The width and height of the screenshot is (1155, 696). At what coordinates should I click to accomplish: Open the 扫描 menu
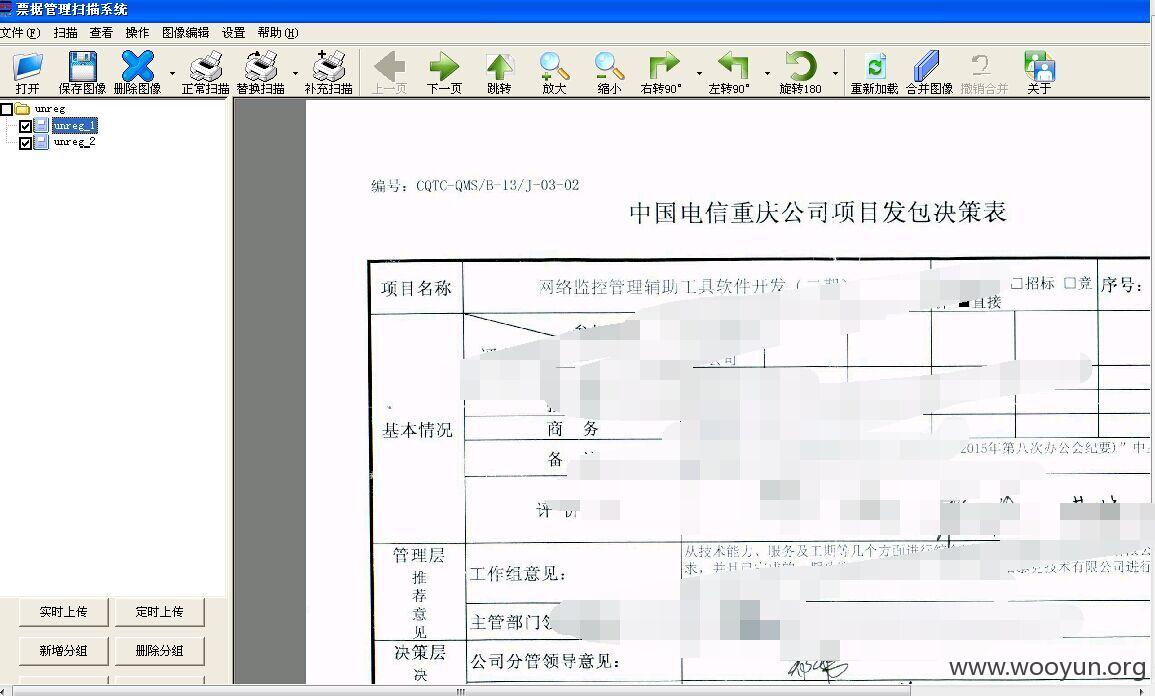click(66, 32)
